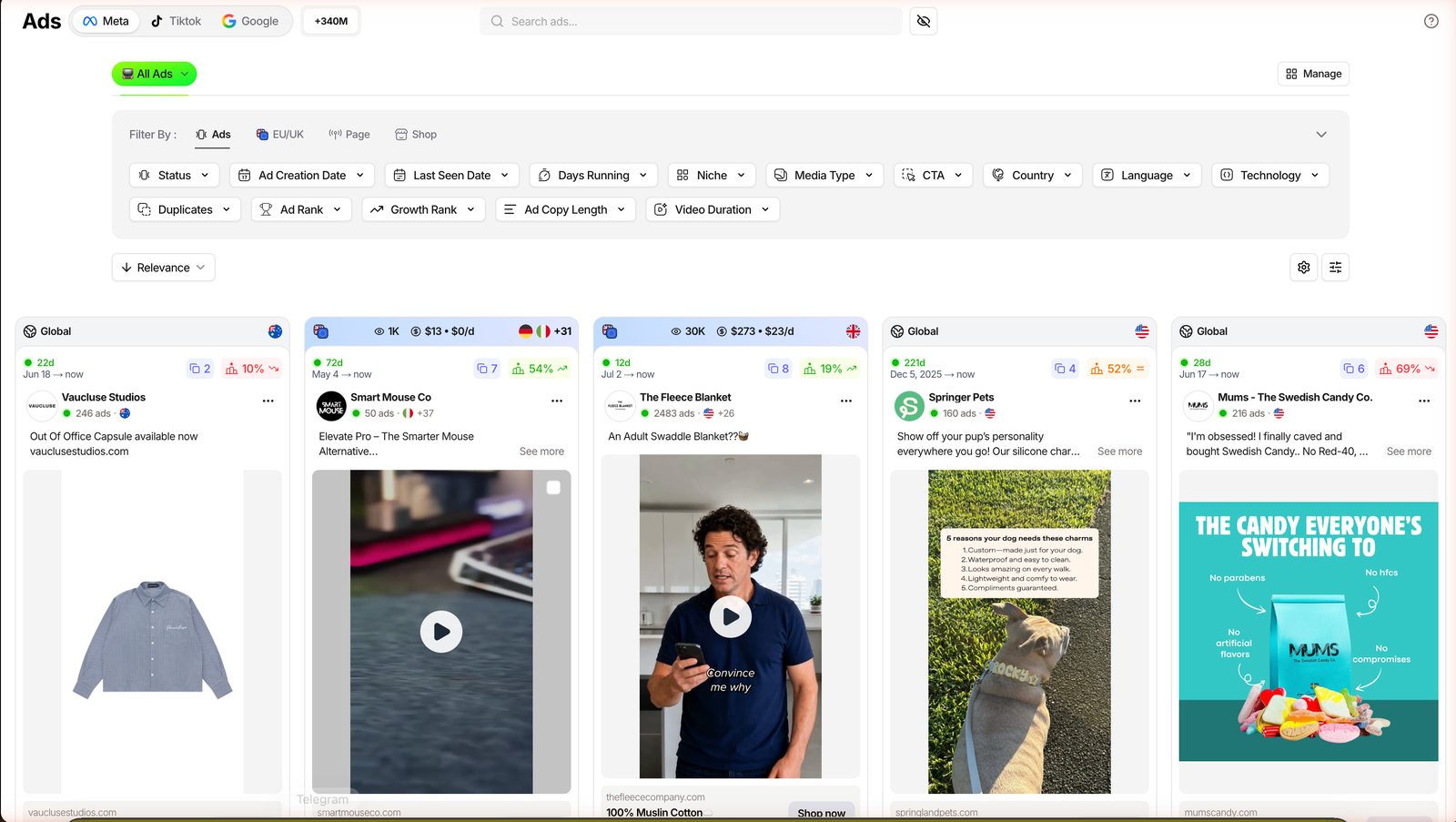Click the UK flag on Fleece Blanket card
The width and height of the screenshot is (1456, 822).
[x=853, y=331]
